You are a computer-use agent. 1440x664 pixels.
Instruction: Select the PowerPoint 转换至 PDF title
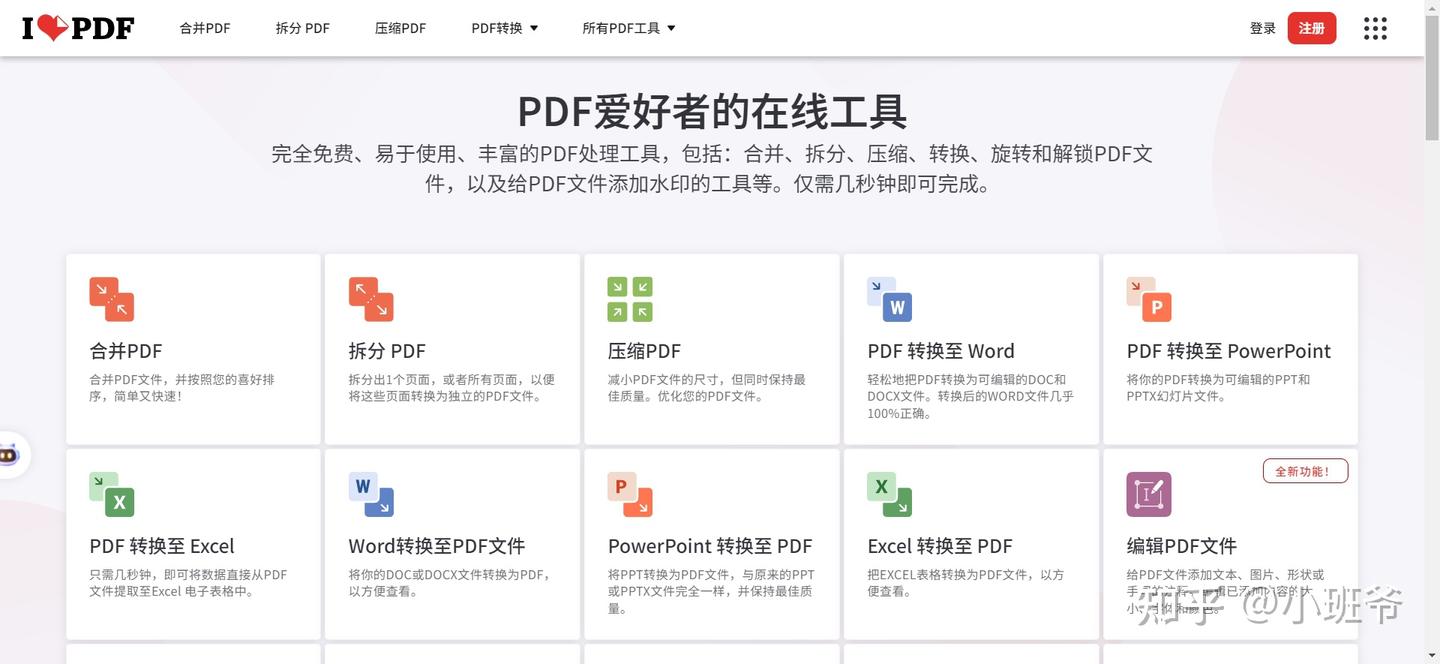(710, 546)
